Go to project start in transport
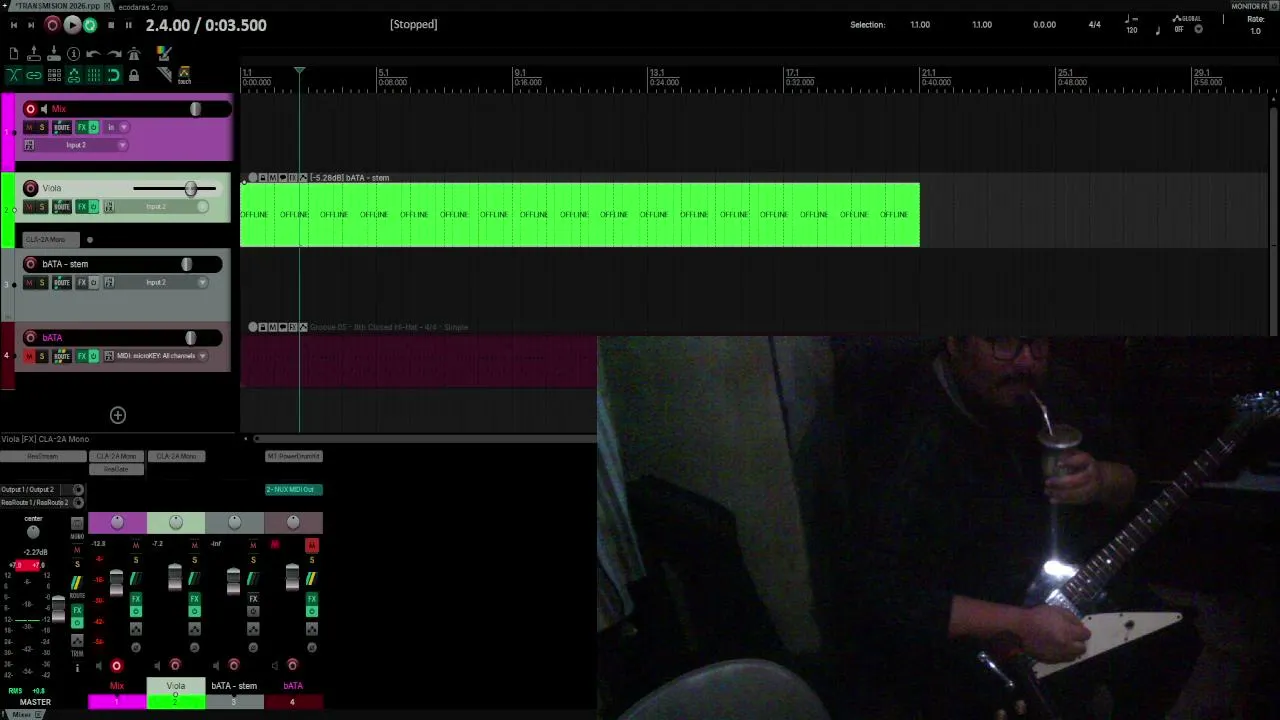 [x=13, y=25]
